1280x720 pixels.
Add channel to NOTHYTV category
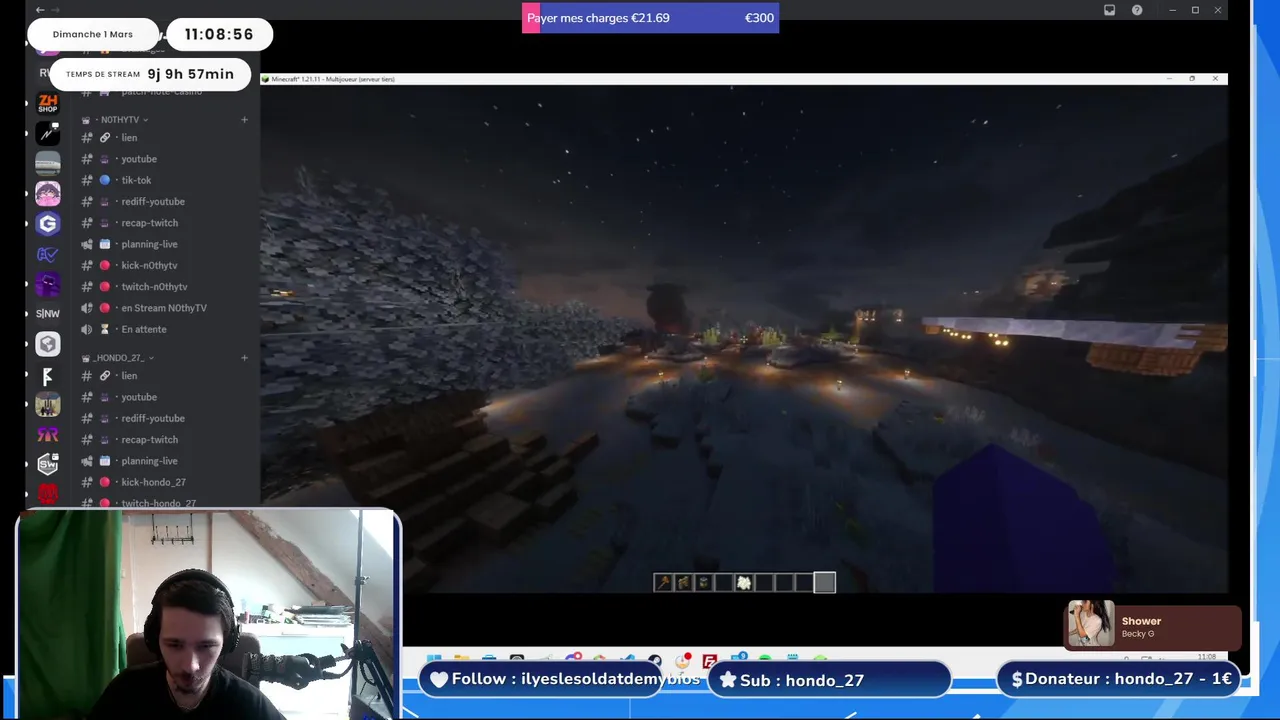click(244, 120)
